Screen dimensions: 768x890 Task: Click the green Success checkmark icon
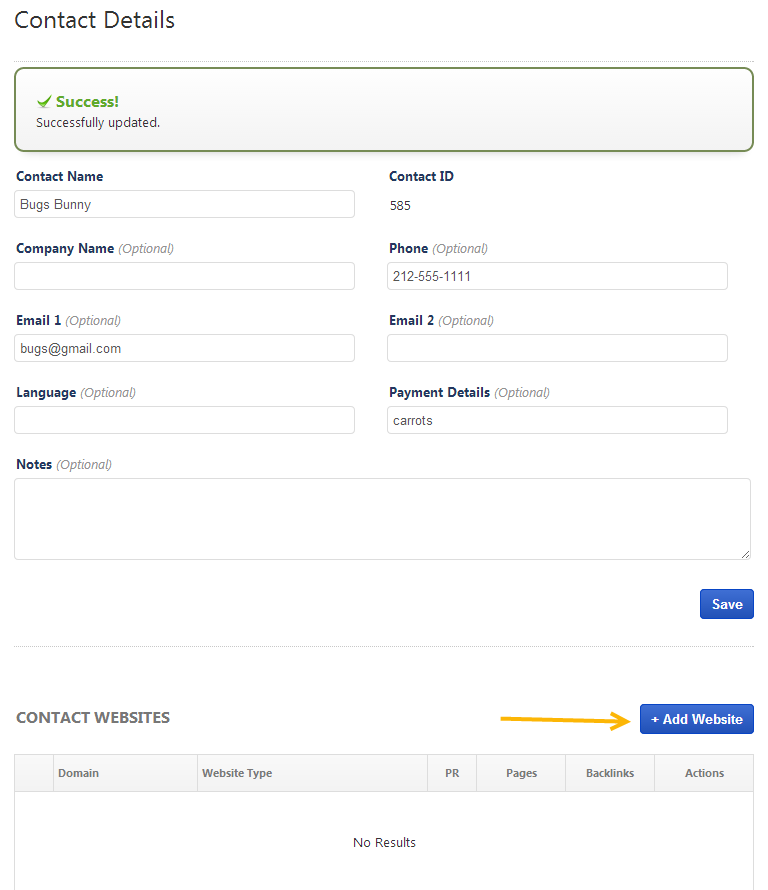[43, 102]
